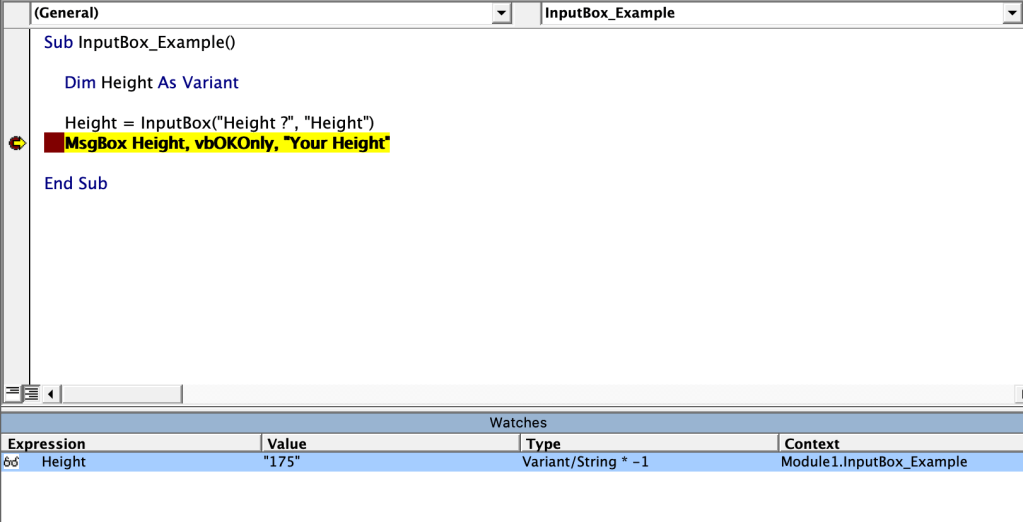Open the InputBox_Example procedure dropdown
The image size is (1023, 522).
coord(1010,13)
